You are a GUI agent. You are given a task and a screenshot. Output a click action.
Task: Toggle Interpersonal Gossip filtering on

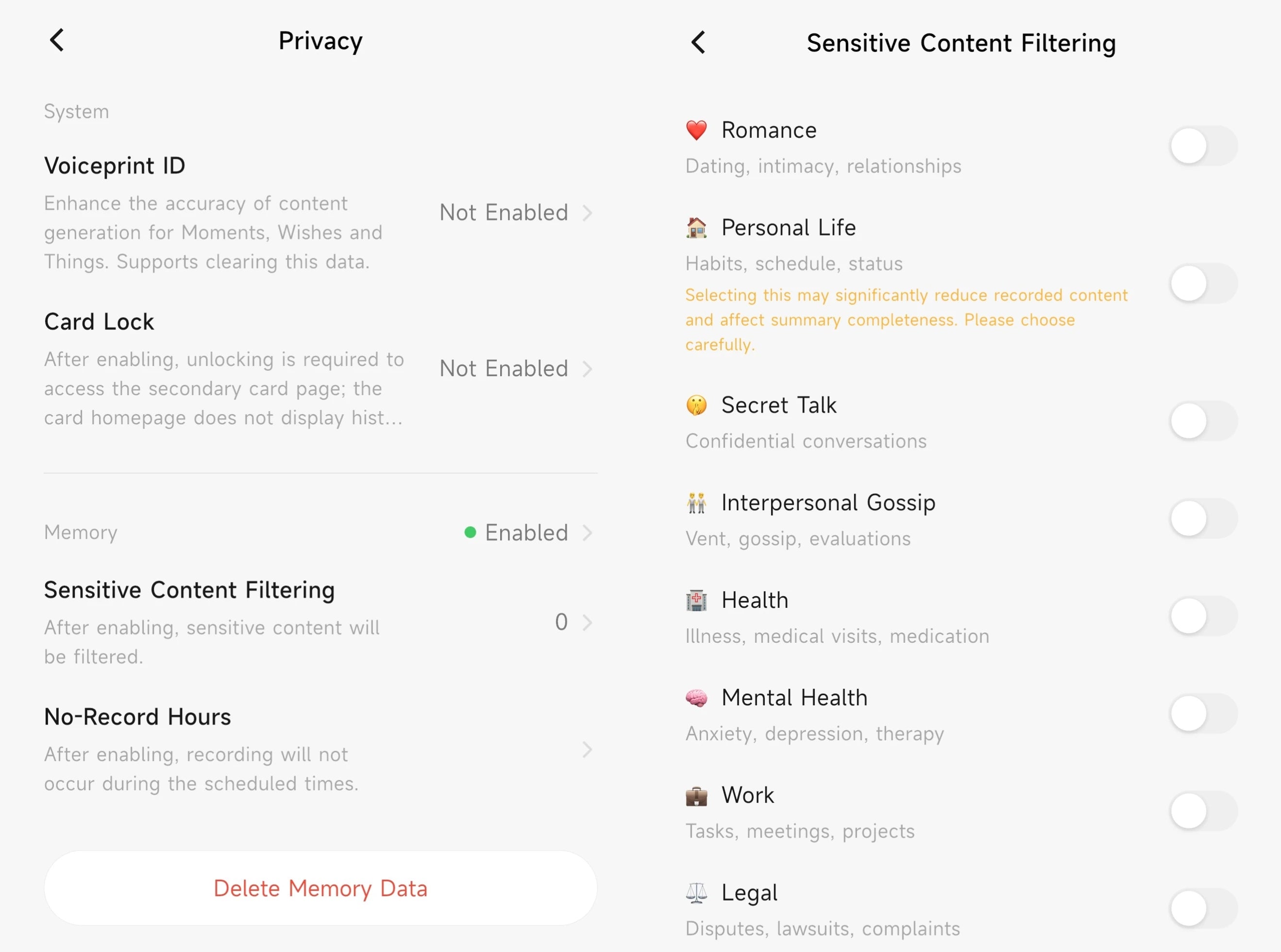click(1203, 518)
